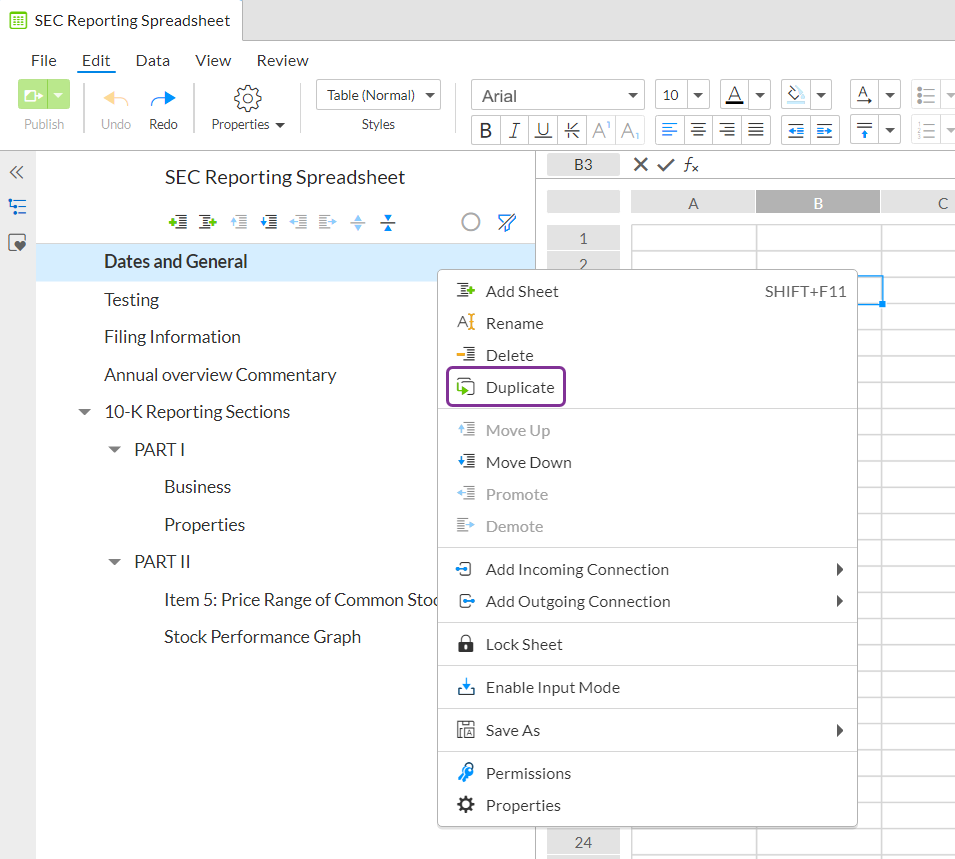Collapse the 10-K Reporting Sections tree
This screenshot has height=859, width=955.
pos(85,412)
